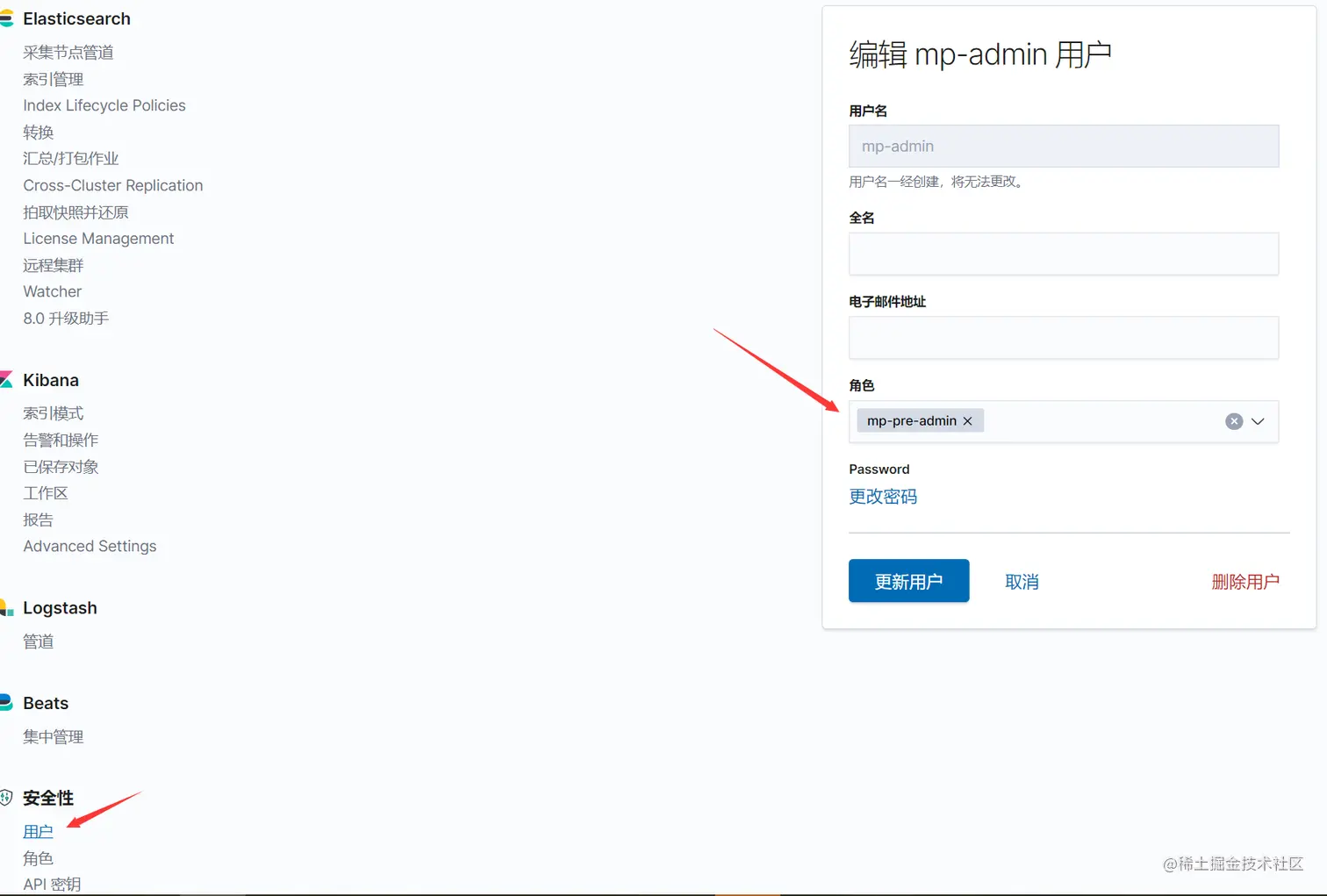
Task: Click the Elasticsearch logo icon
Action: (x=6, y=18)
